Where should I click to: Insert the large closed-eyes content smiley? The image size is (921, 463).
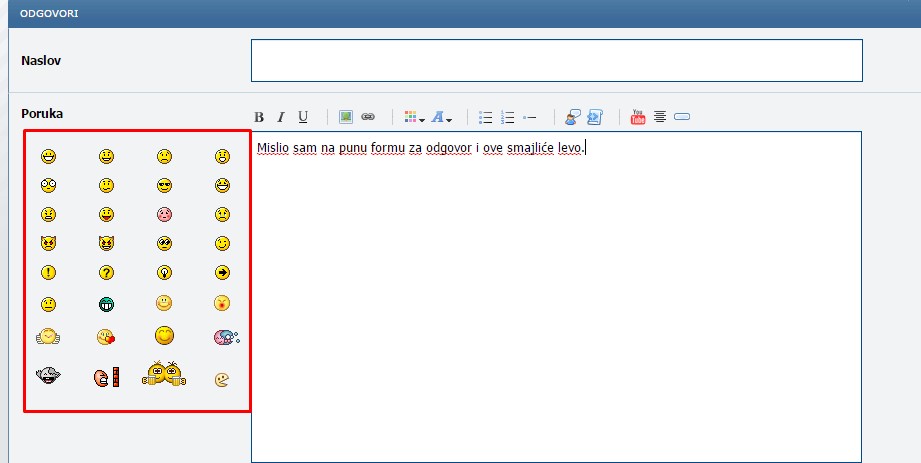coord(164,335)
